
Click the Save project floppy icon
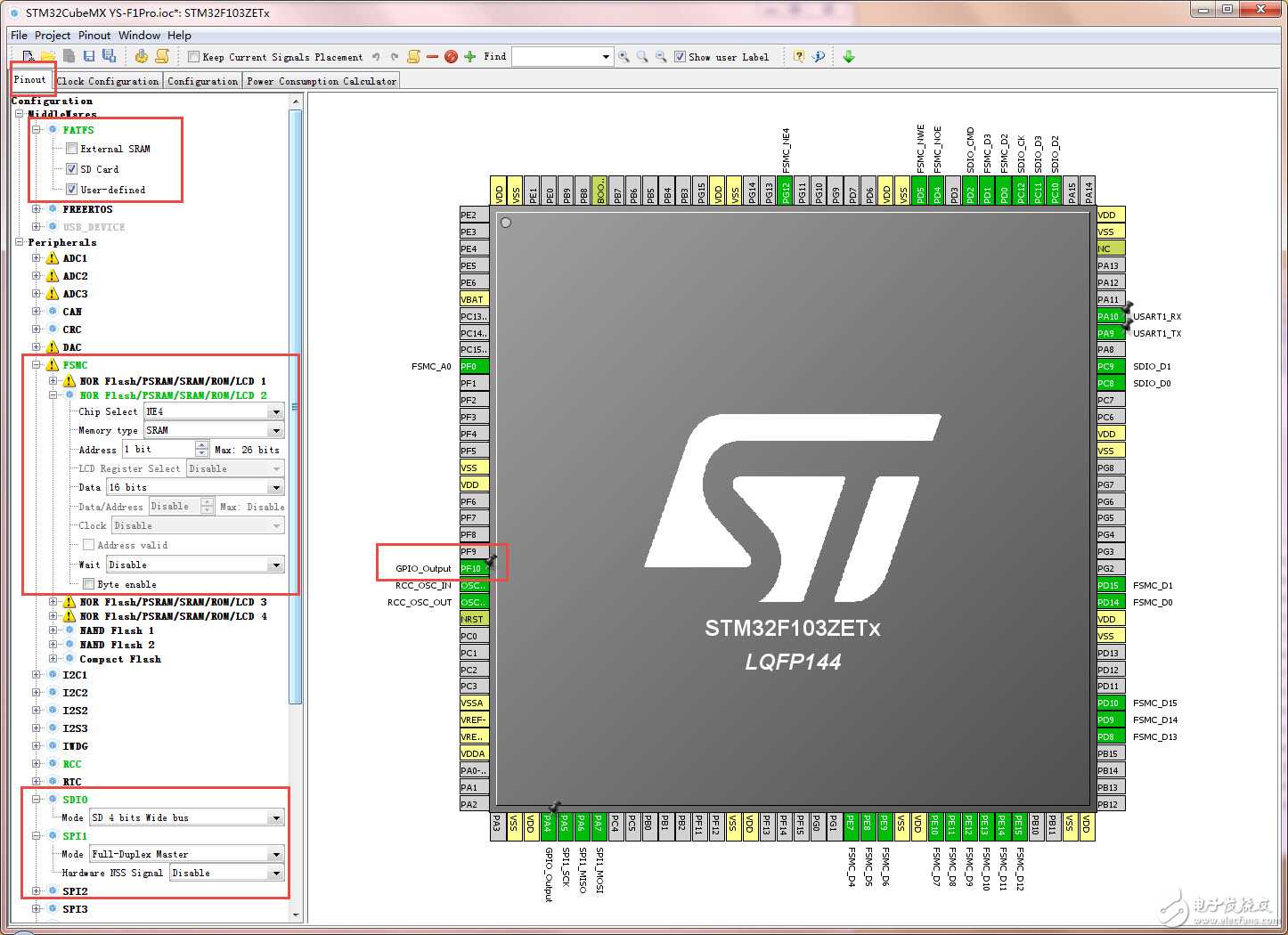coord(88,56)
